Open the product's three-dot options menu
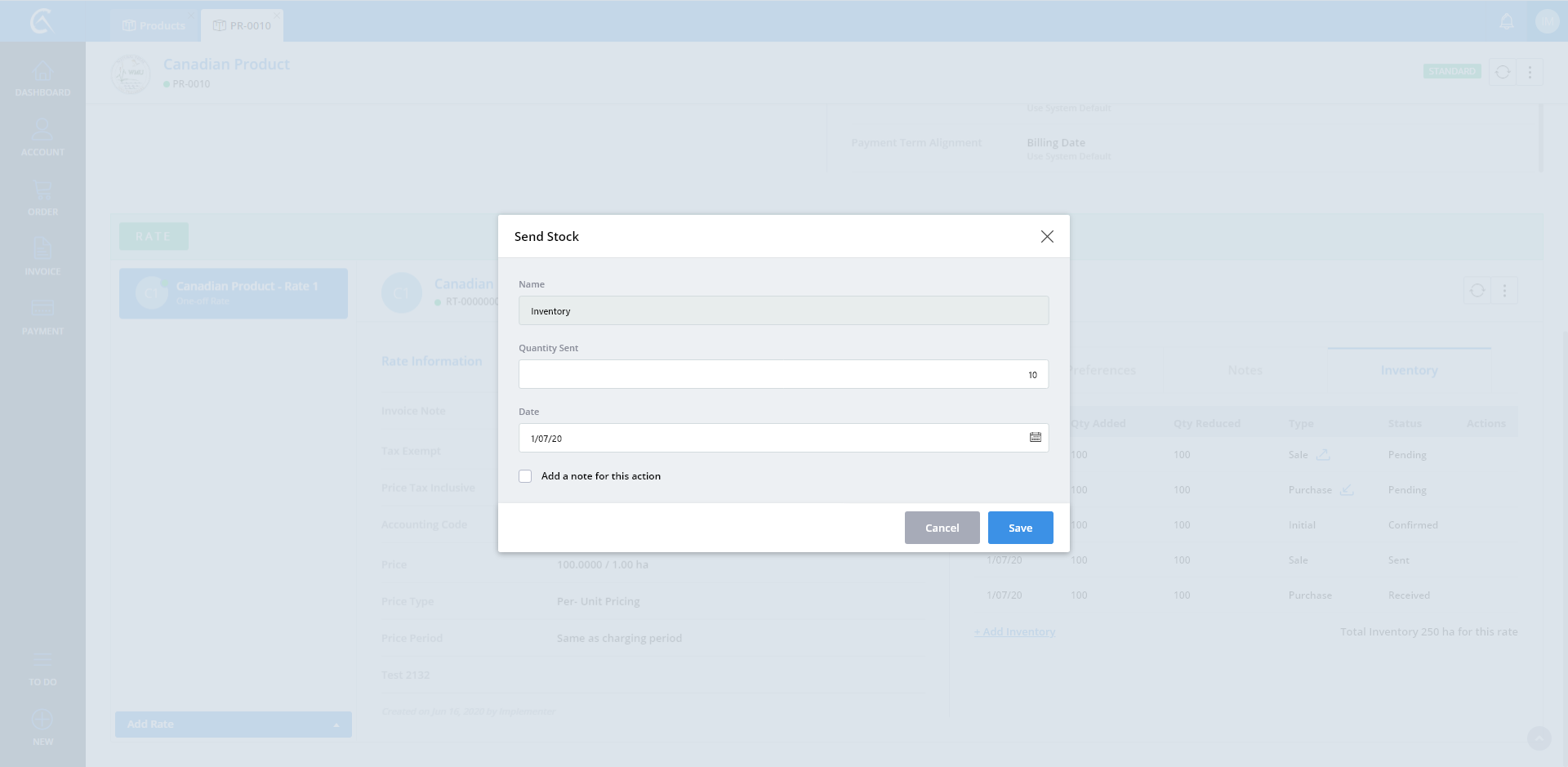Screen dimensions: 1568x767 click(1530, 72)
